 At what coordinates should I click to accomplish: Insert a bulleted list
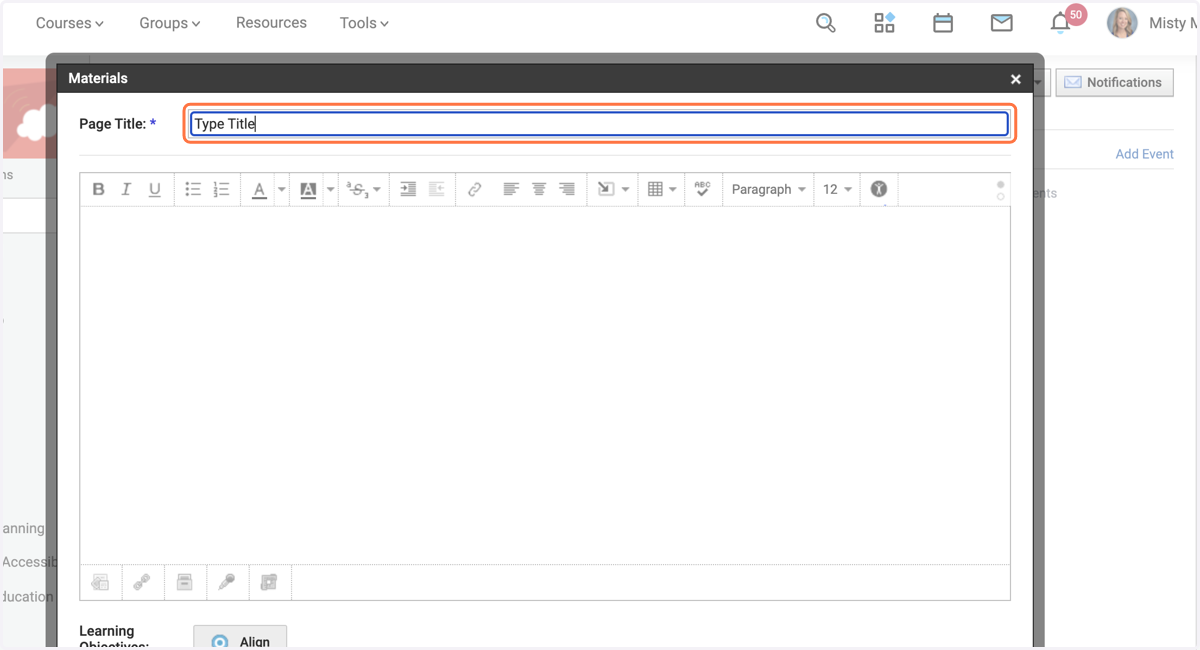(193, 189)
